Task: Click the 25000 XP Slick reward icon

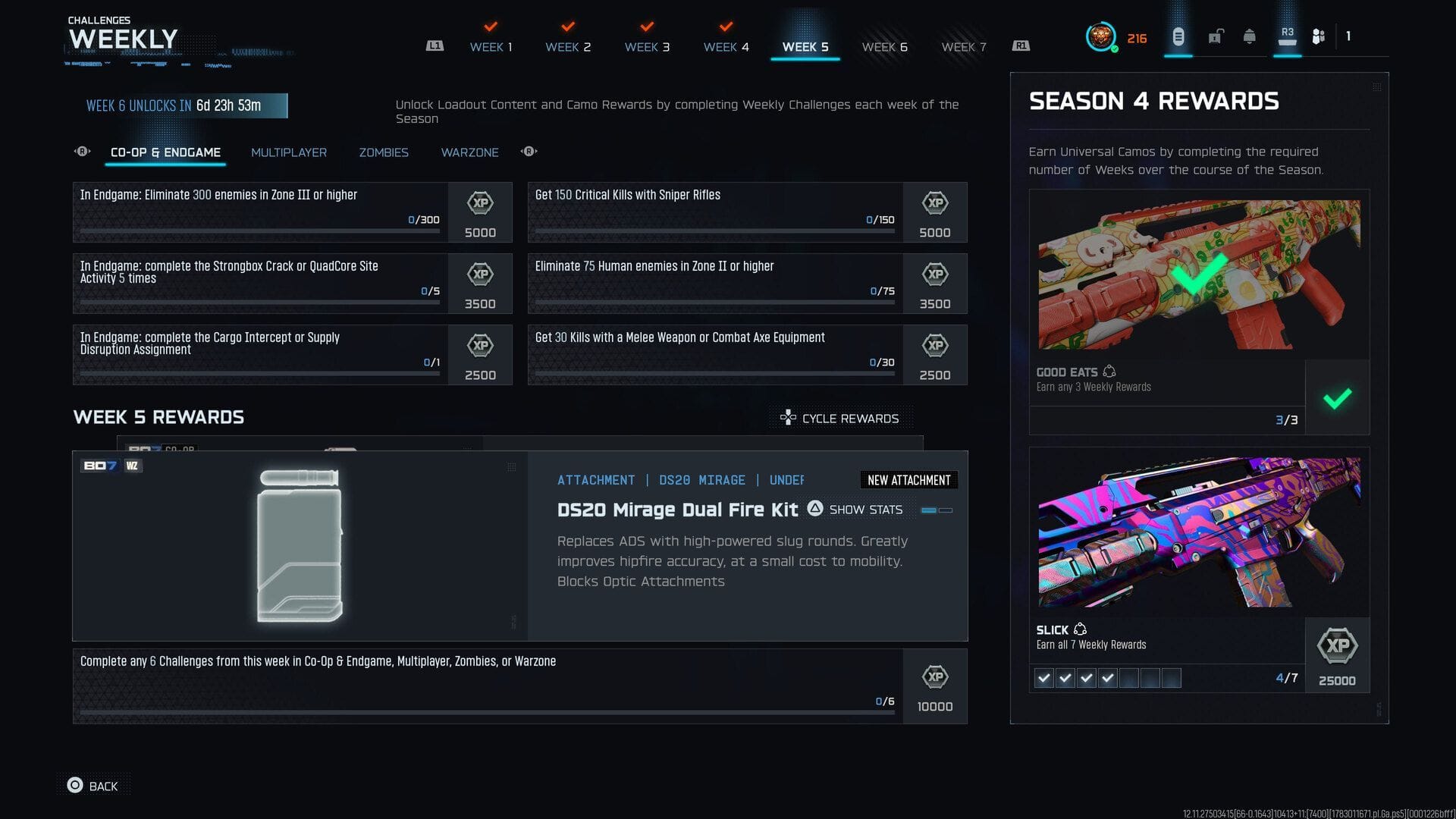Action: 1338,646
